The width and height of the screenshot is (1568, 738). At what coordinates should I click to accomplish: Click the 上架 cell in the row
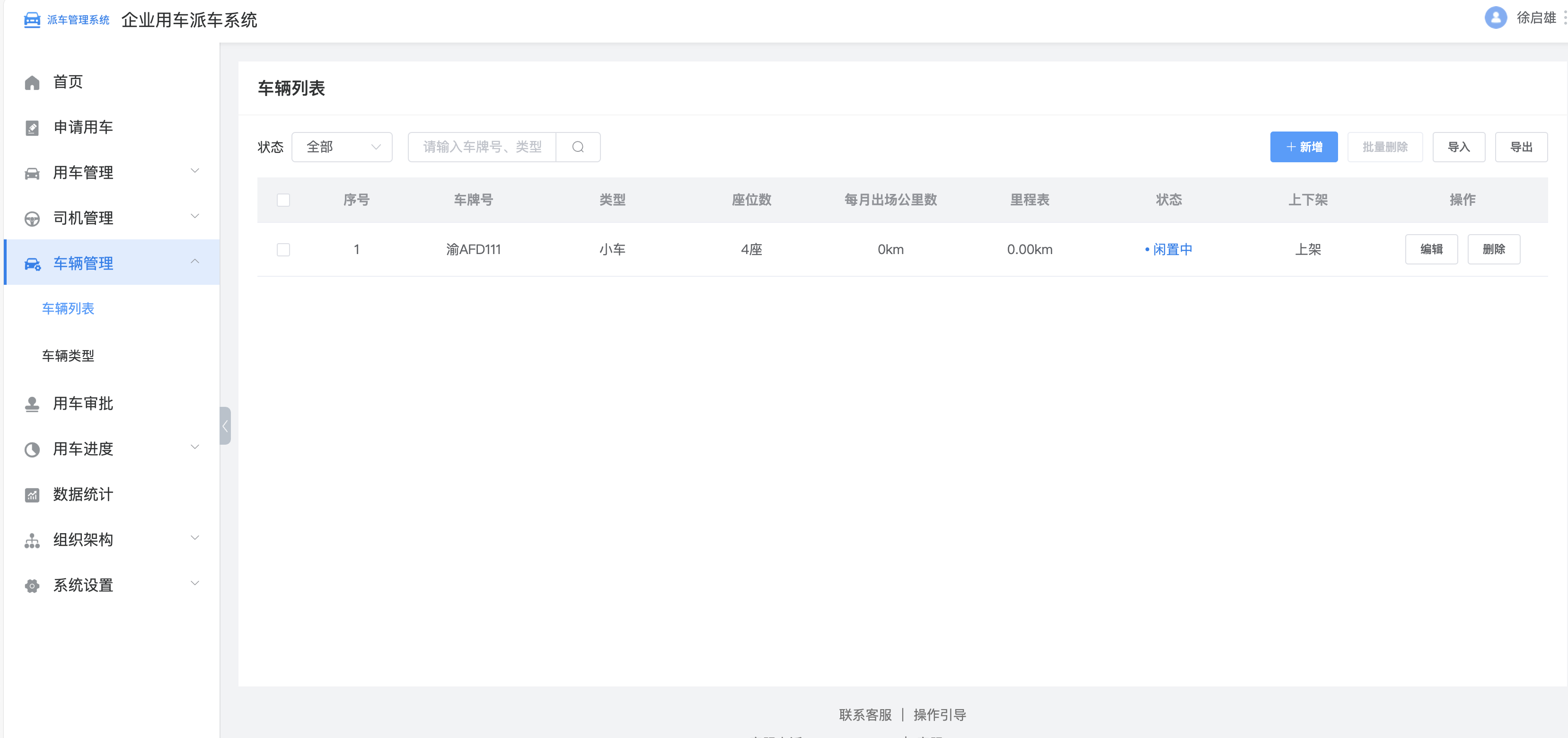1307,249
